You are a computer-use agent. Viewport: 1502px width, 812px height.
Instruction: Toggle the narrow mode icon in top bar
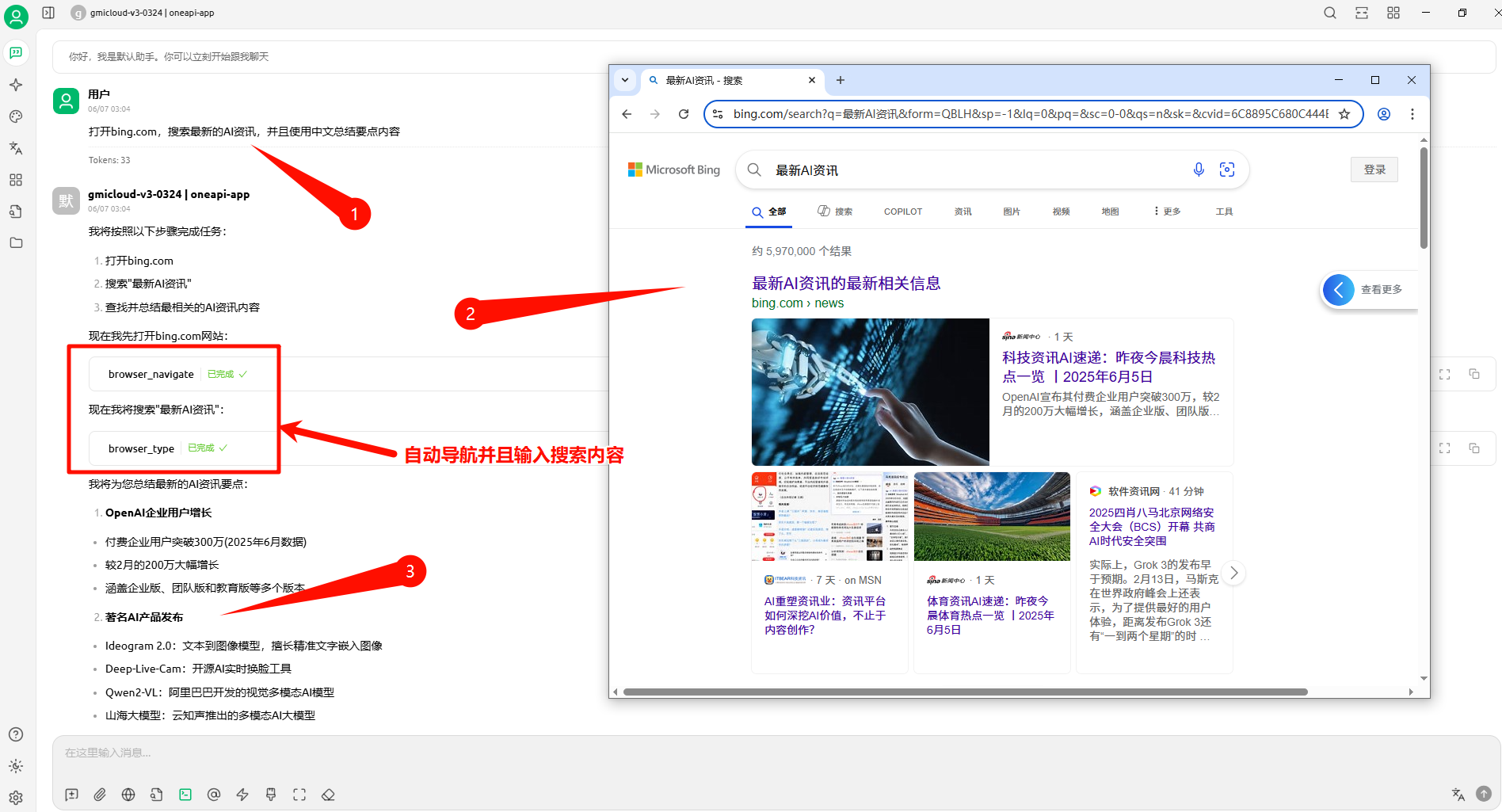1362,13
